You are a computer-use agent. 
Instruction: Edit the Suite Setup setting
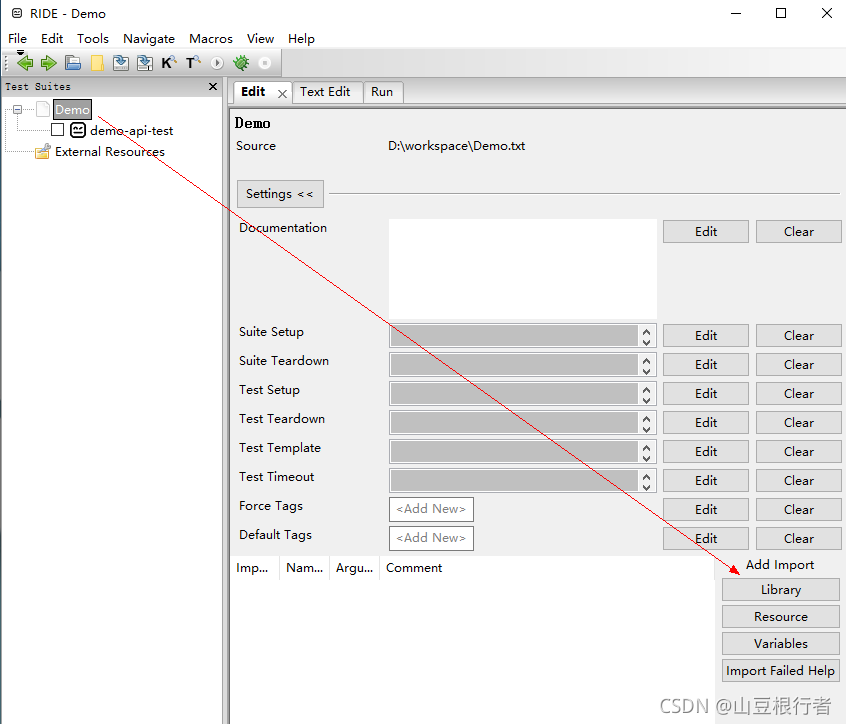706,336
